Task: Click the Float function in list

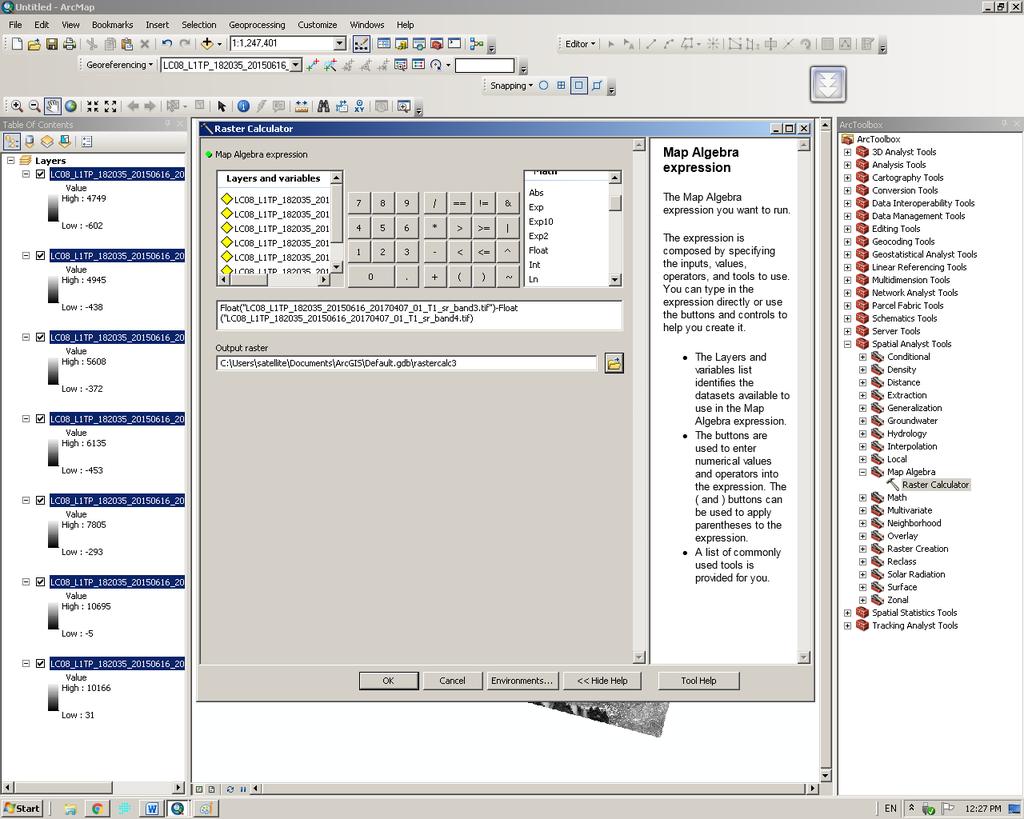Action: click(538, 251)
